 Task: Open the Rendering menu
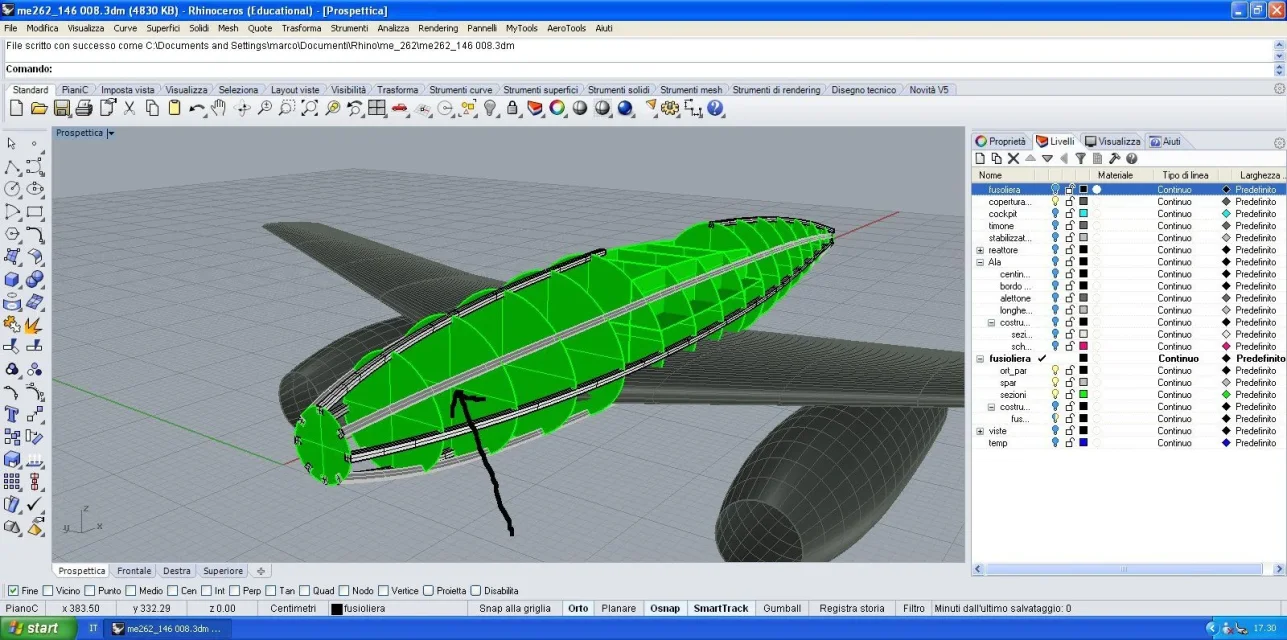[438, 28]
